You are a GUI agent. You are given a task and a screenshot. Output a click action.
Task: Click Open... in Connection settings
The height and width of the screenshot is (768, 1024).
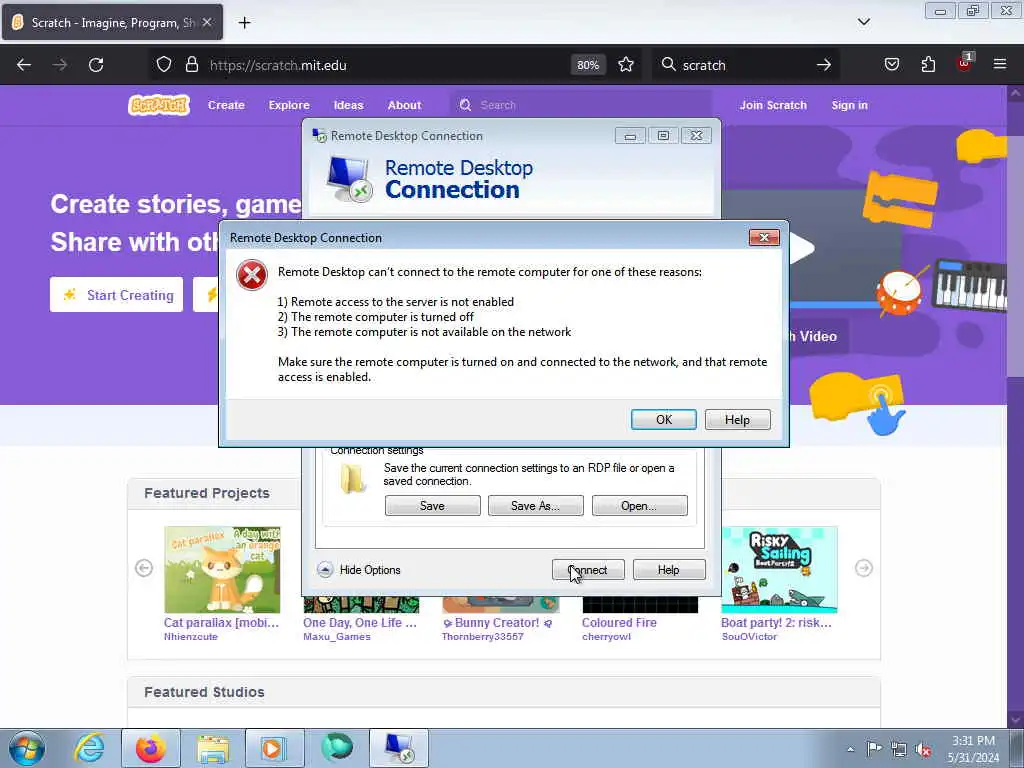pos(639,505)
